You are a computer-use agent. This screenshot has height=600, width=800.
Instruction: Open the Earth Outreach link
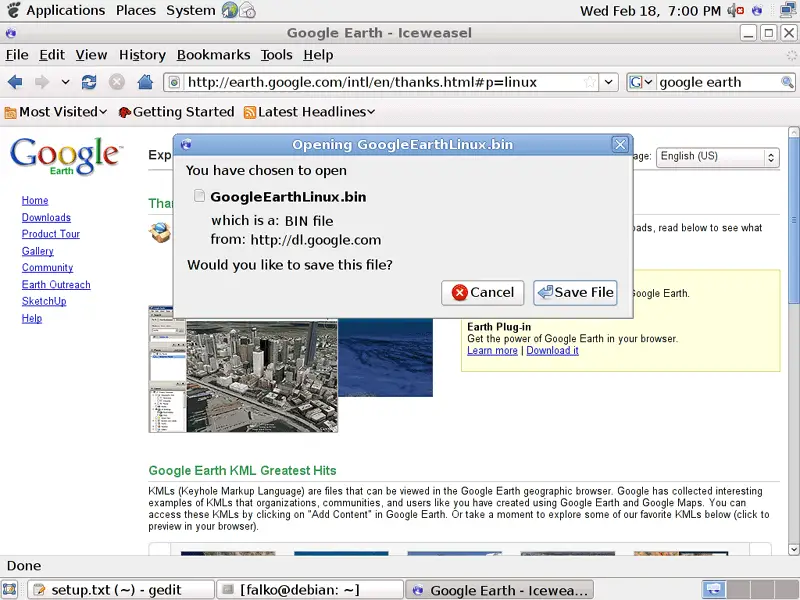pos(56,285)
